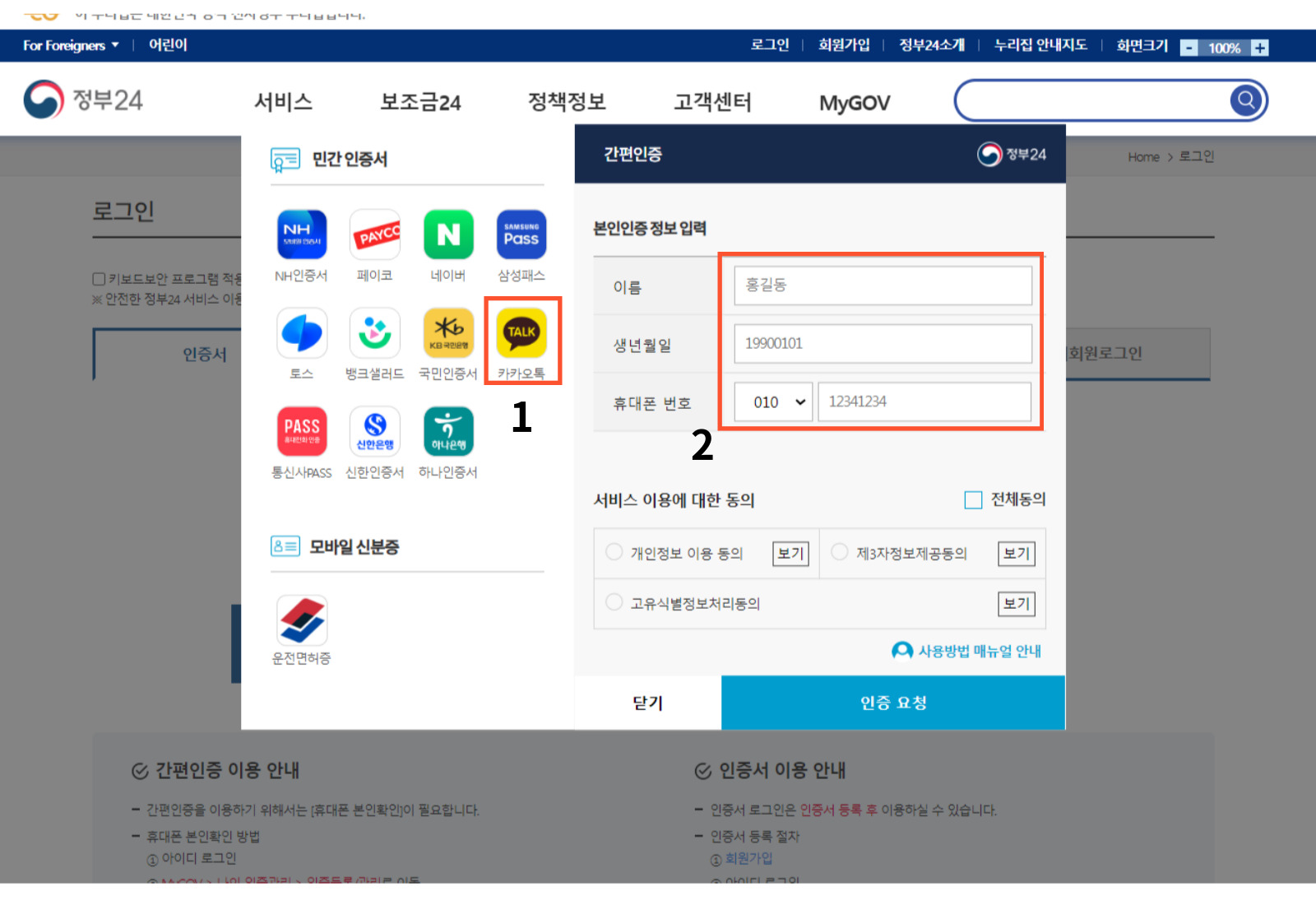Click the 닫기 button
Image resolution: width=1316 pixels, height=905 pixels.
pyautogui.click(x=648, y=703)
